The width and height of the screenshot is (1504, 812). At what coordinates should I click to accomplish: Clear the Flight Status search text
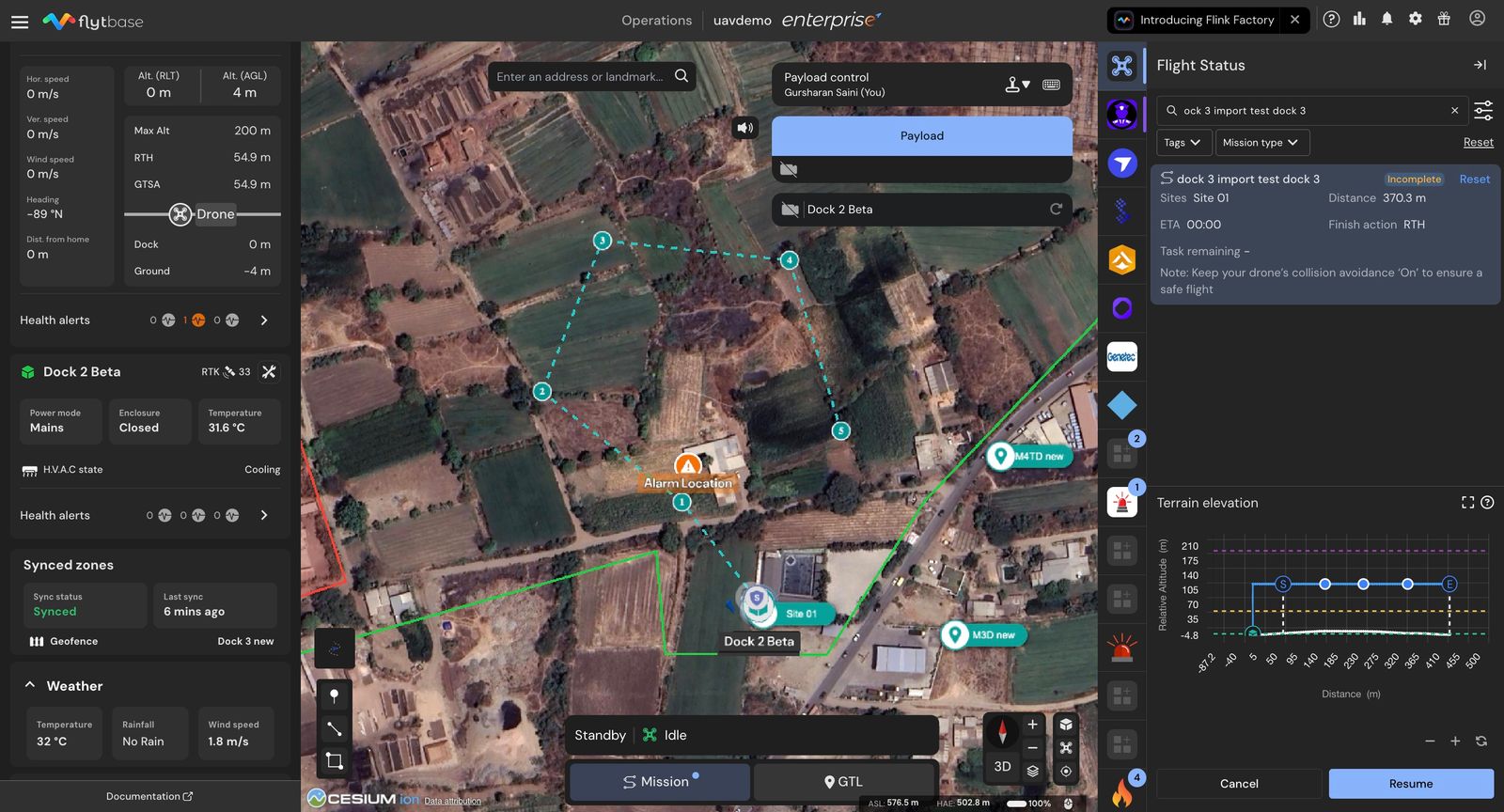click(1454, 111)
